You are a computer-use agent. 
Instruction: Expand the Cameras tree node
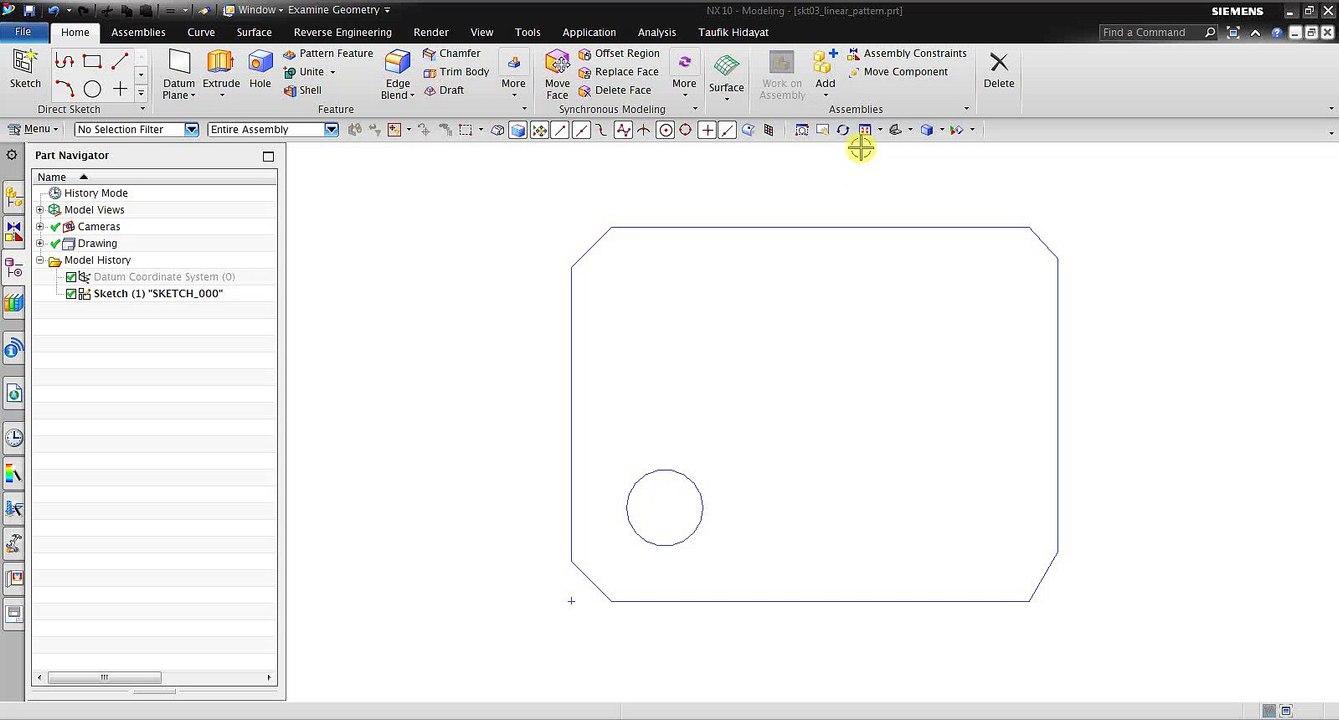[40, 227]
